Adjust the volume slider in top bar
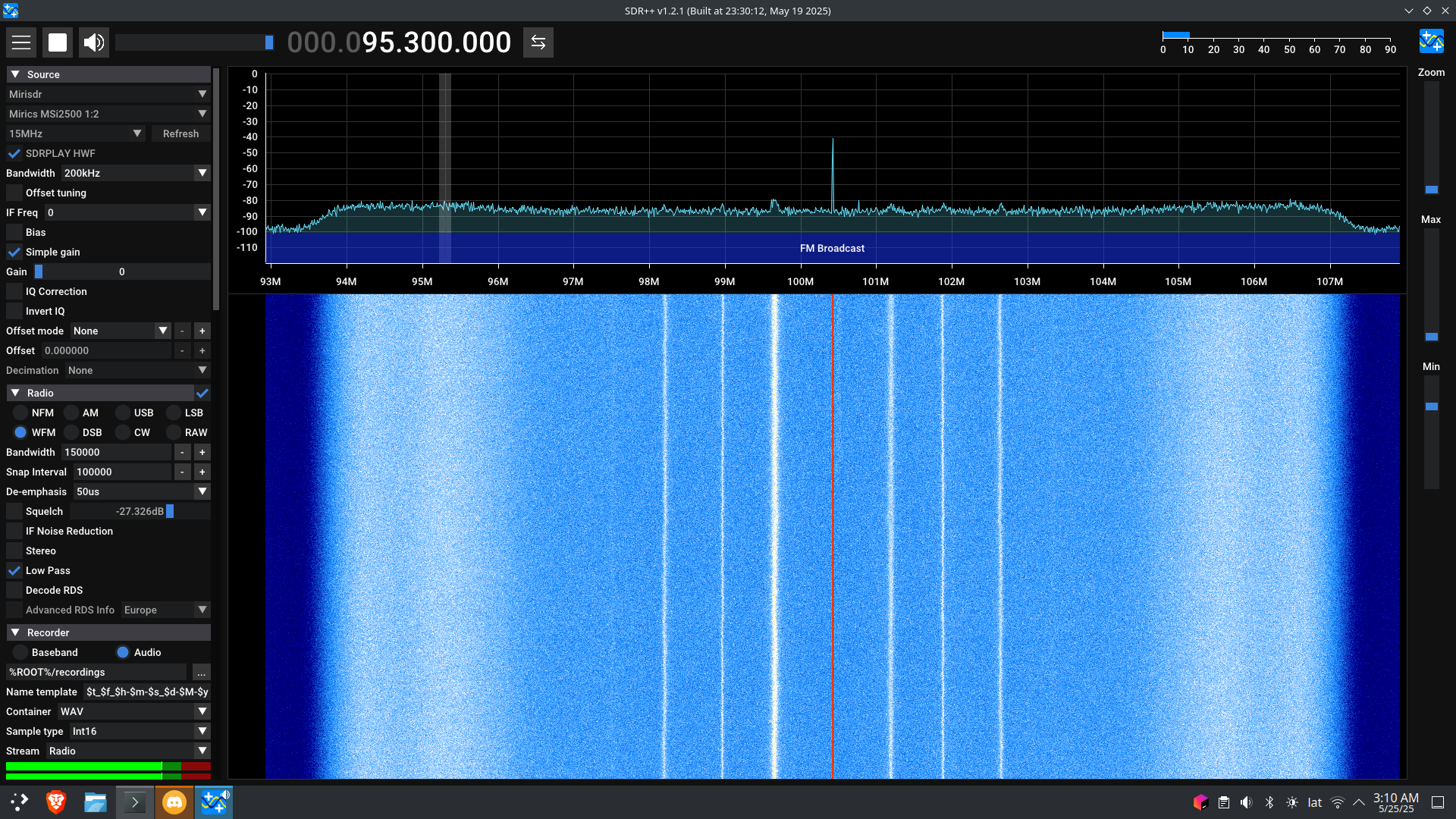1456x819 pixels. click(194, 42)
